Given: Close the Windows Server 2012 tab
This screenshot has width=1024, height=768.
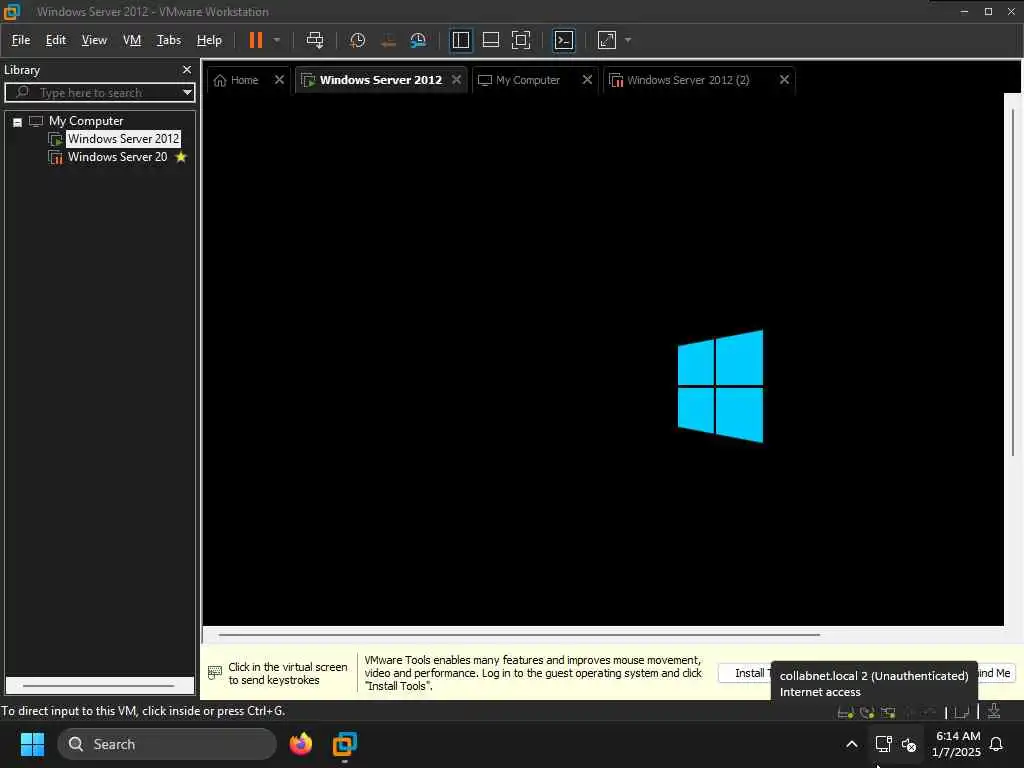Looking at the screenshot, I should 456,80.
